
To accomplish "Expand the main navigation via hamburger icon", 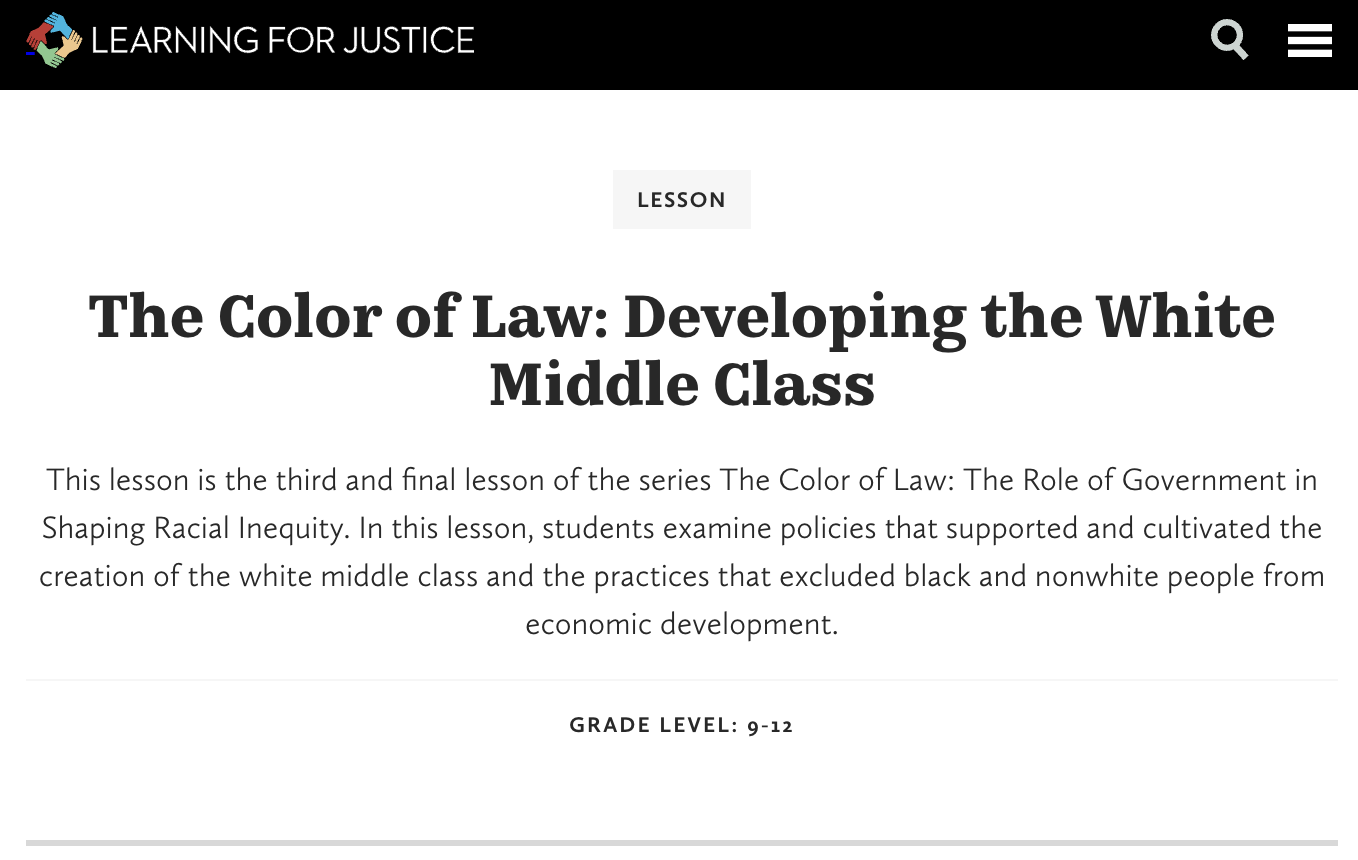I will coord(1309,40).
